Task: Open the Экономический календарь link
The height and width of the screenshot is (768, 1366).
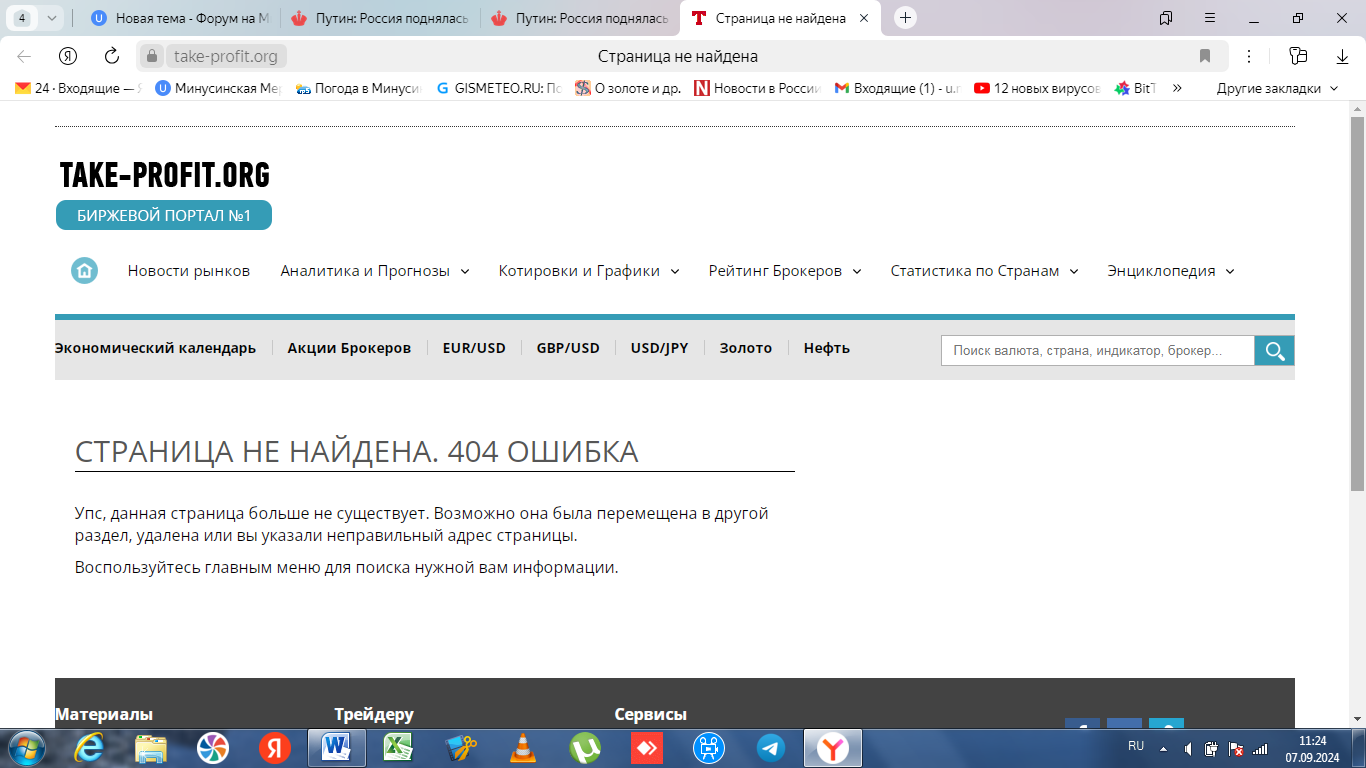Action: (x=155, y=348)
